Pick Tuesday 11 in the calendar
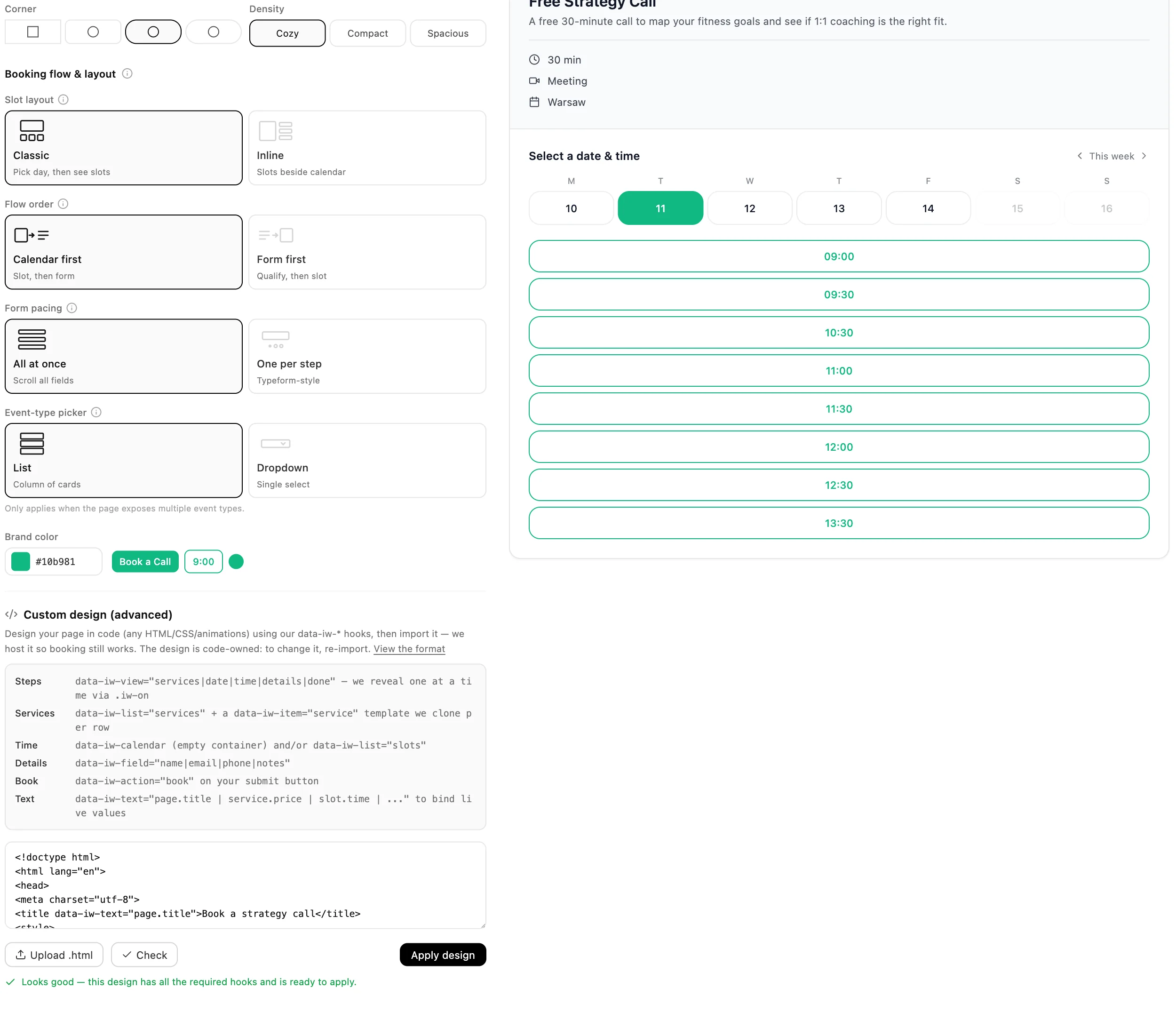The height and width of the screenshot is (1020, 1176). pyautogui.click(x=660, y=208)
